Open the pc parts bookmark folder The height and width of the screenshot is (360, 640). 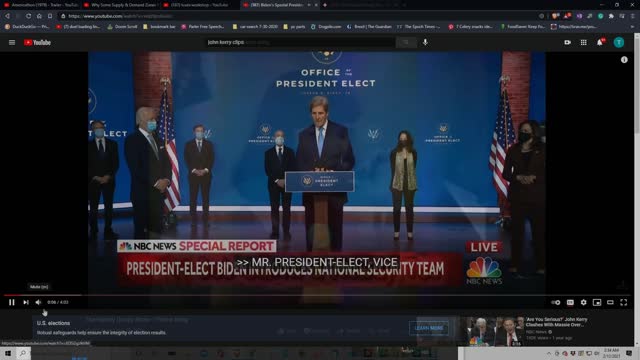pyautogui.click(x=294, y=27)
